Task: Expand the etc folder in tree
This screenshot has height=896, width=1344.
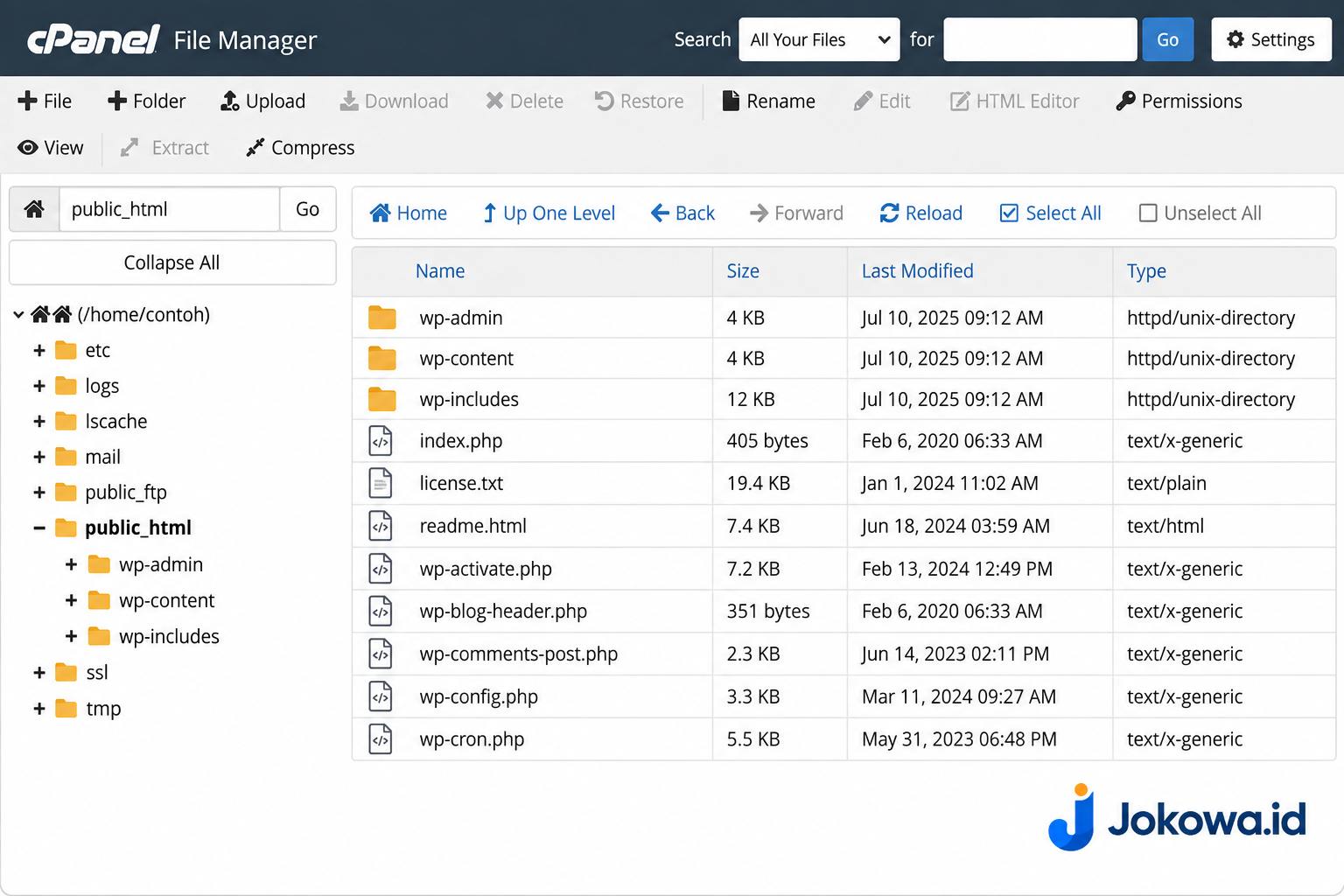Action: (39, 350)
